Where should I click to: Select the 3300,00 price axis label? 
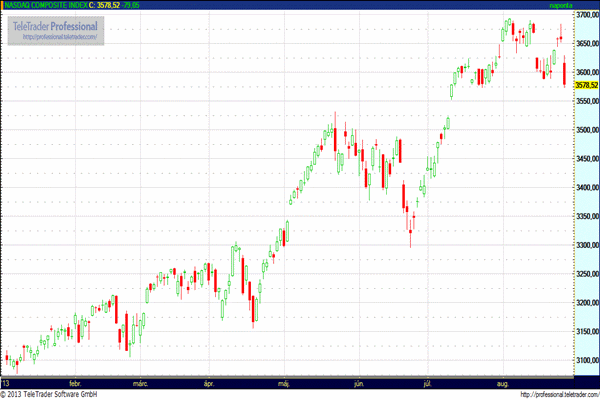(585, 245)
